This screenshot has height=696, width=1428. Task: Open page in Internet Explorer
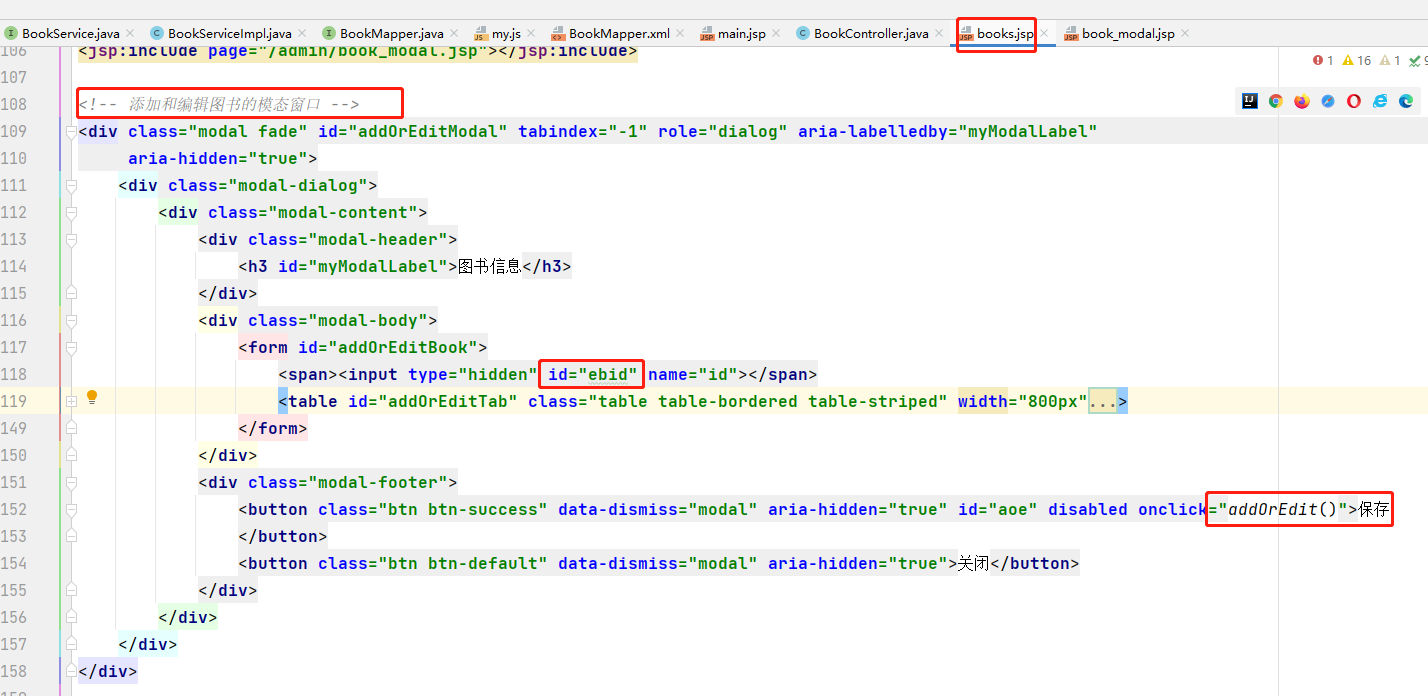tap(1380, 101)
